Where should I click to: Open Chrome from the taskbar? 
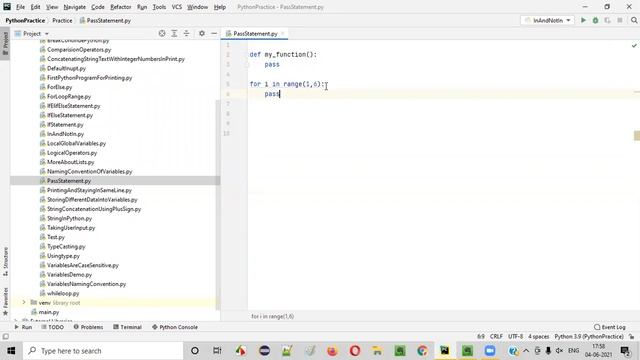(422, 351)
